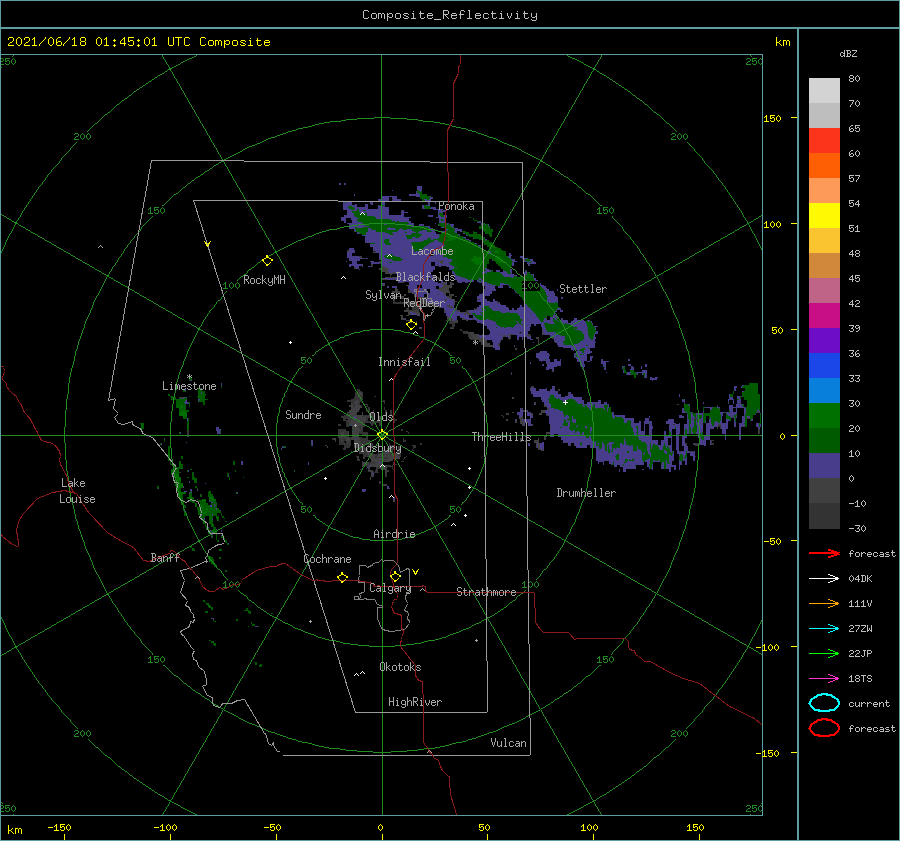Click the Calgary city label
The width and height of the screenshot is (900, 841).
click(x=390, y=588)
